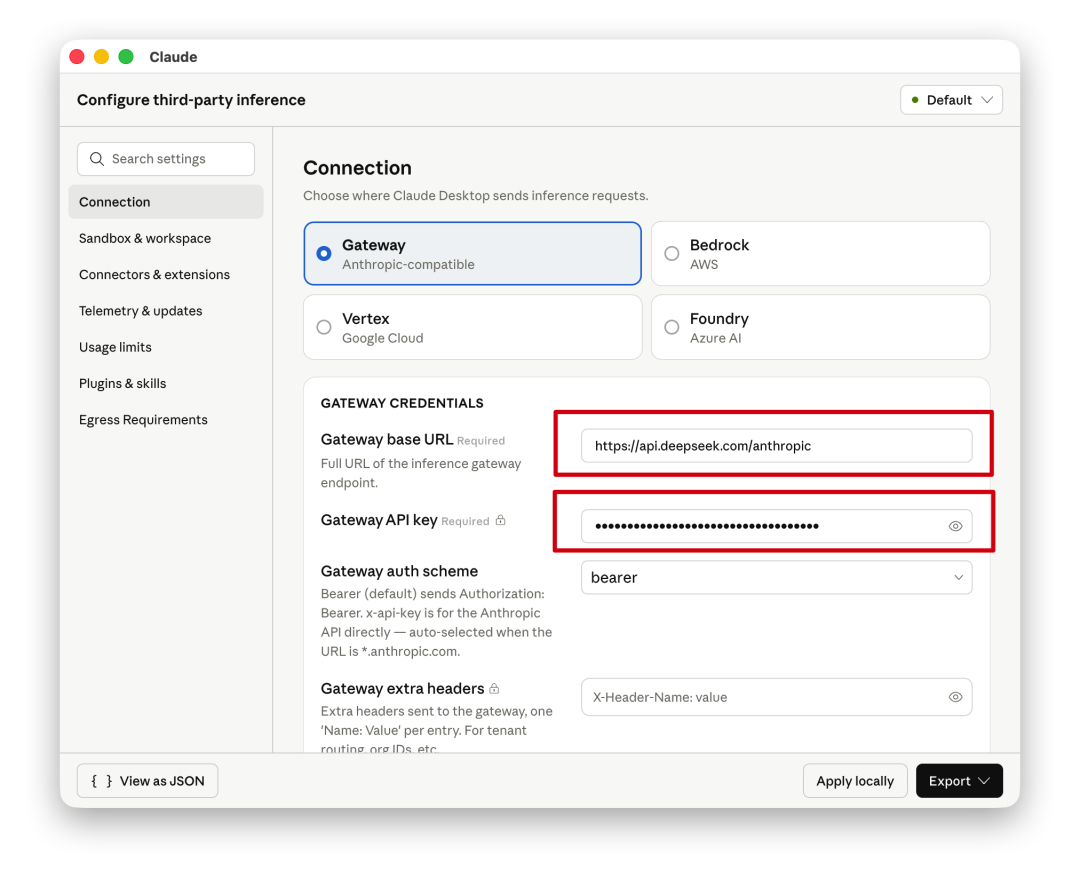
Task: Show Gateway extra headers via eye icon
Action: pos(955,697)
